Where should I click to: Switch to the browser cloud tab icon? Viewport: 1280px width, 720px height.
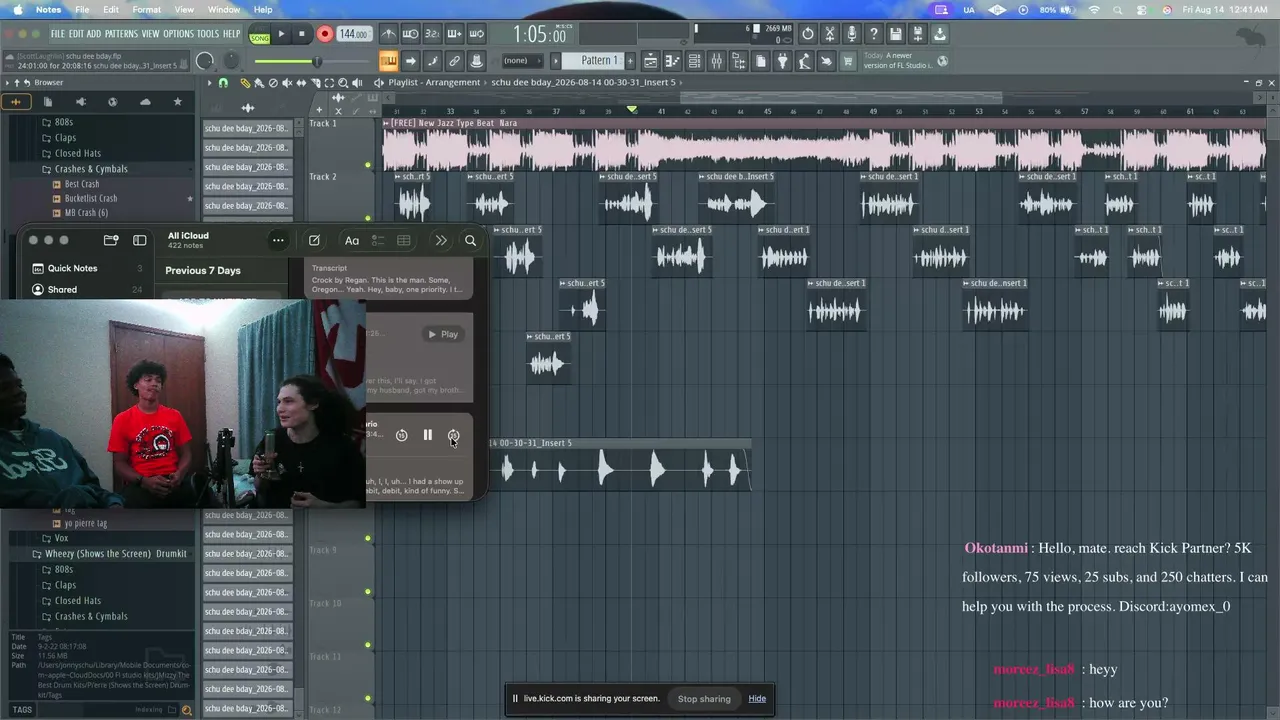point(145,102)
